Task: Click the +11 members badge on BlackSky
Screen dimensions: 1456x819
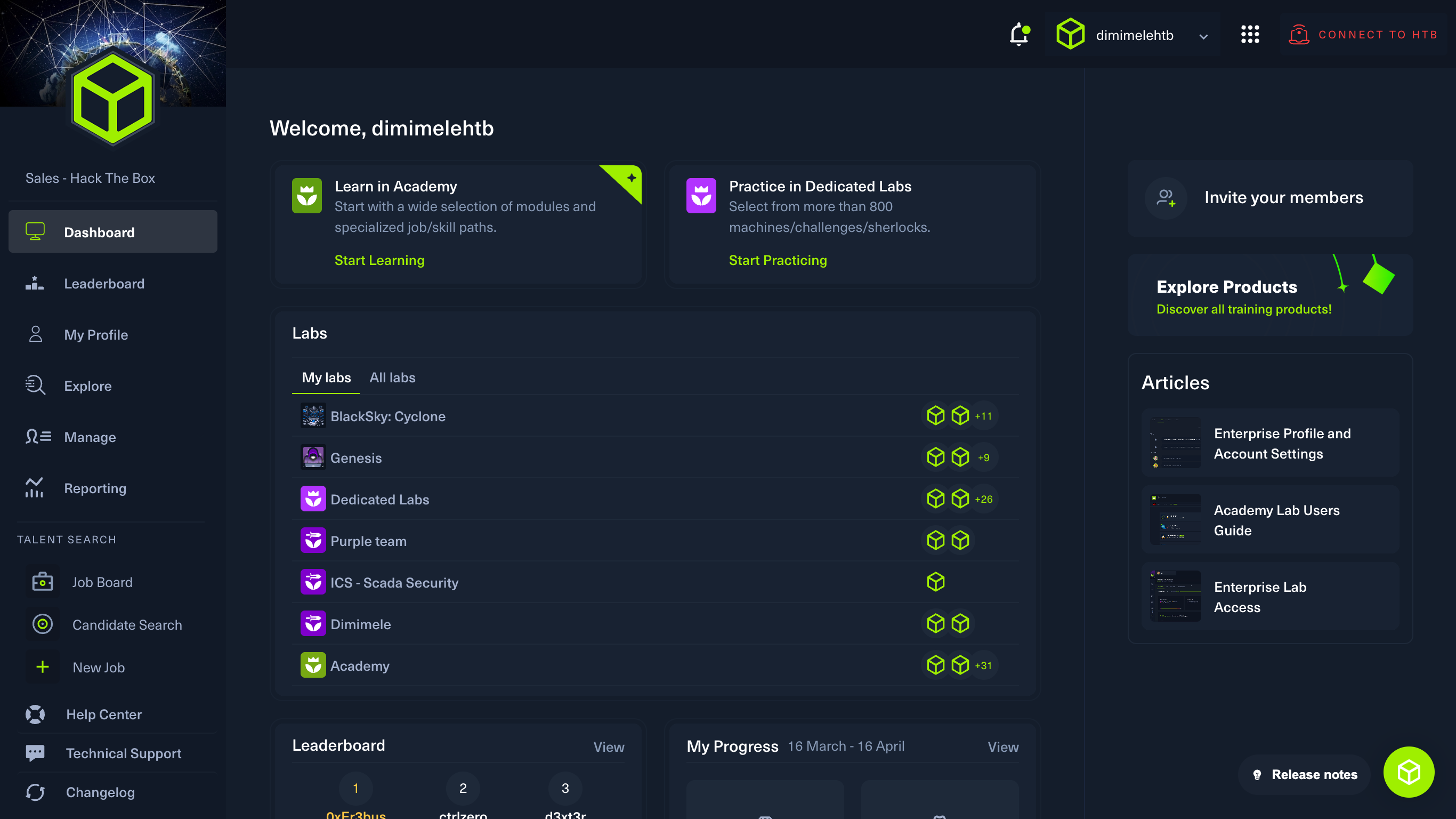Action: click(x=983, y=416)
